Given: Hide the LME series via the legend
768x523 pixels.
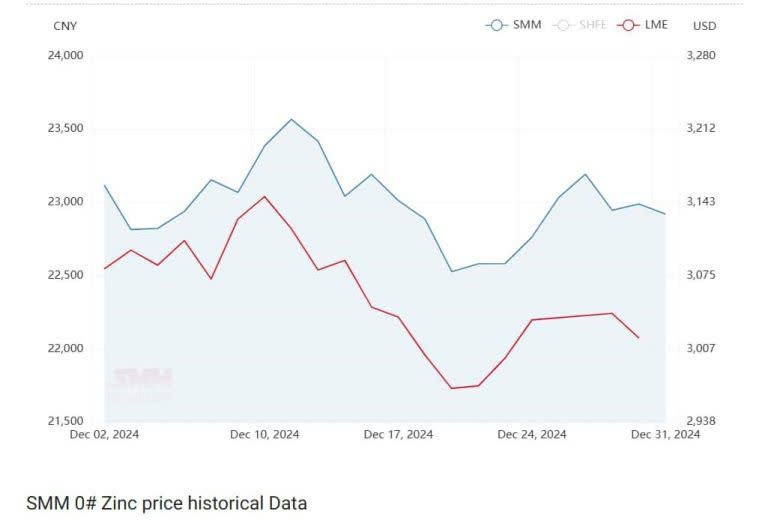Looking at the screenshot, I should 644,25.
